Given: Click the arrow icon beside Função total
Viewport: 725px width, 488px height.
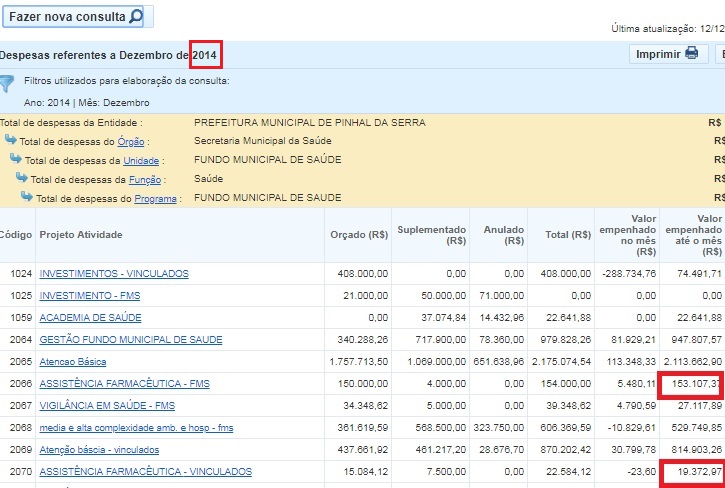Looking at the screenshot, I should coord(22,179).
